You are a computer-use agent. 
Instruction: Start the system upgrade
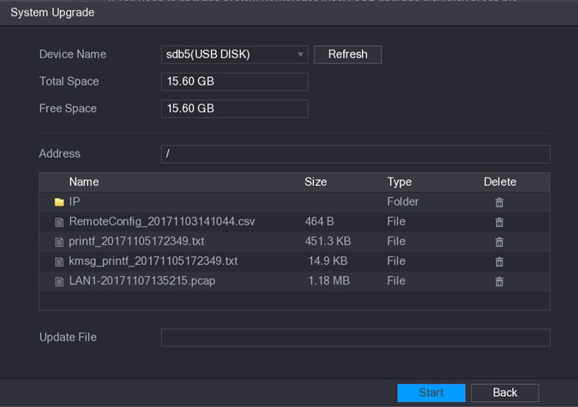point(431,393)
